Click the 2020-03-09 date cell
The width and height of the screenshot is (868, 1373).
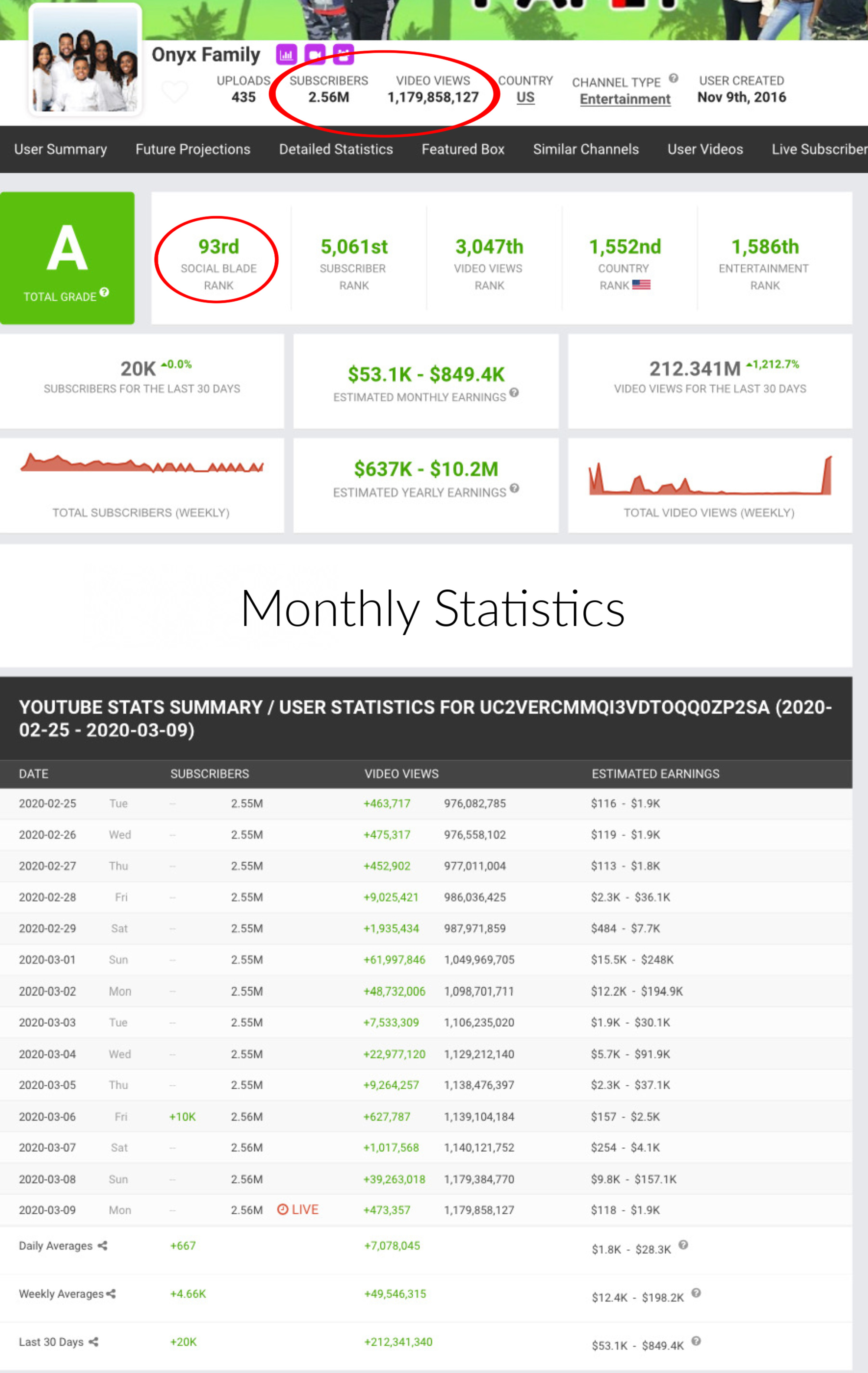pyautogui.click(x=47, y=1210)
